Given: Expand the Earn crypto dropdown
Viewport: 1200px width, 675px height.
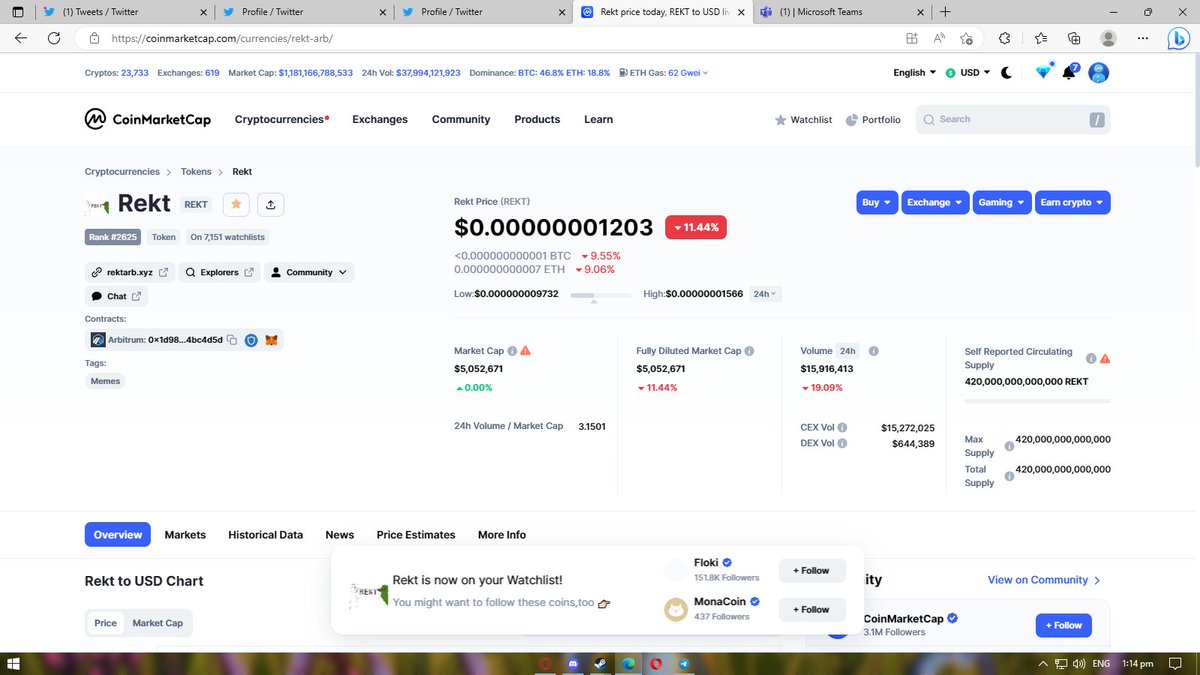Looking at the screenshot, I should [x=1072, y=202].
